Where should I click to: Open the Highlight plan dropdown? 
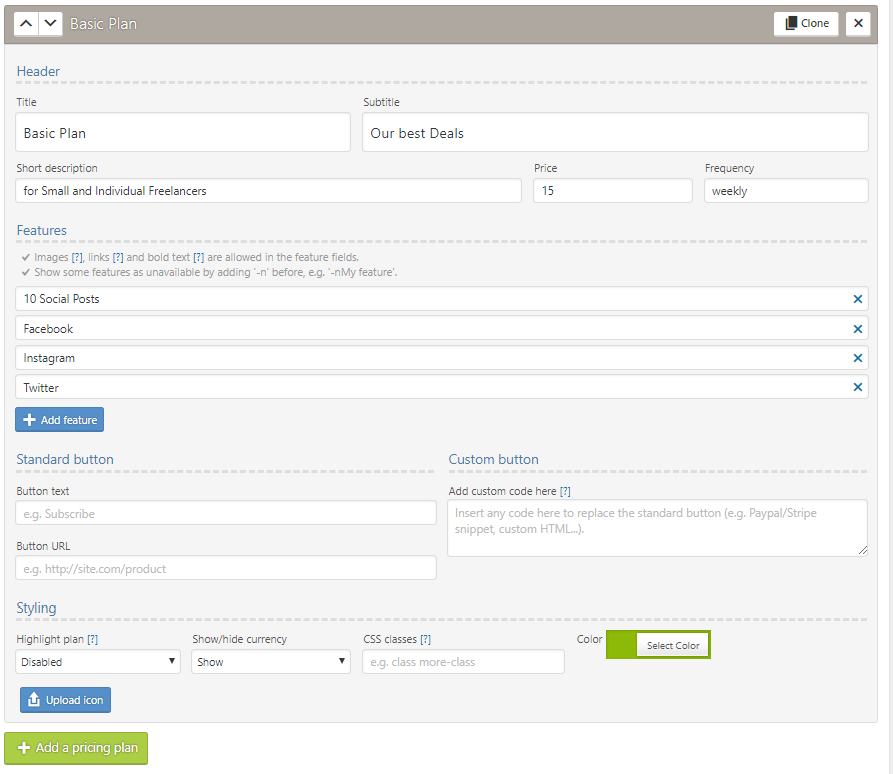pos(98,662)
